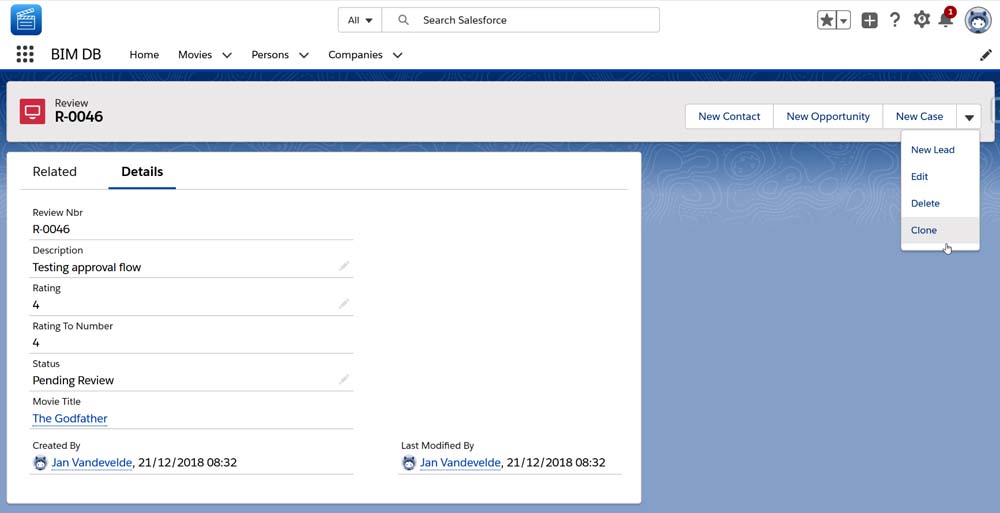
Task: Click the New Opportunity button
Action: (x=828, y=117)
